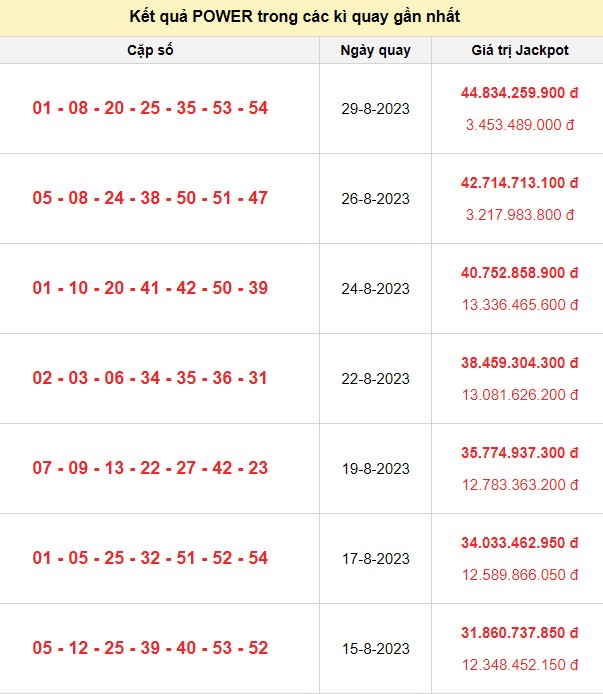Click the 'Ngày quay' column header
The width and height of the screenshot is (603, 694).
click(375, 50)
